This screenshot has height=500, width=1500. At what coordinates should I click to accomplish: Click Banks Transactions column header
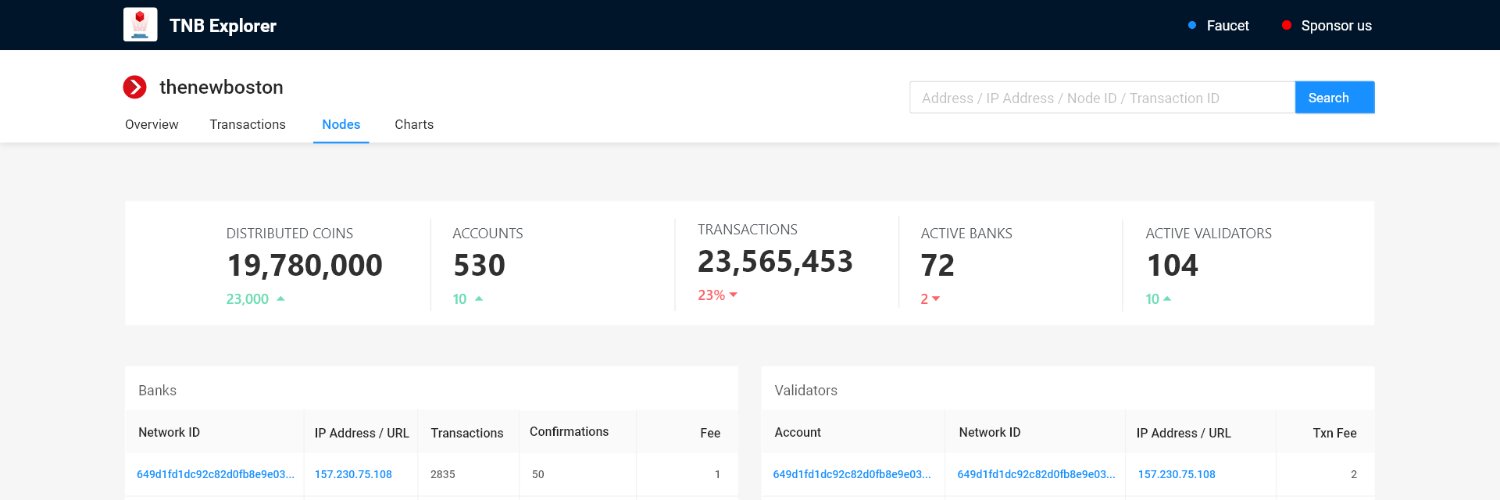(x=467, y=433)
